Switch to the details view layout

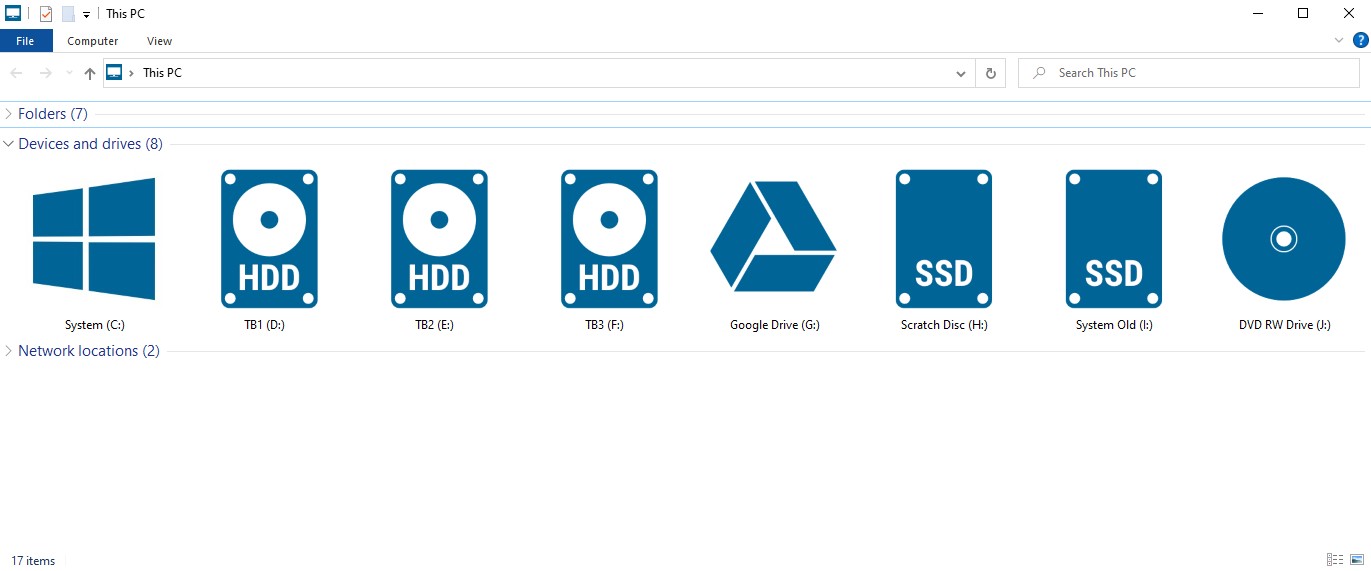click(x=1335, y=560)
